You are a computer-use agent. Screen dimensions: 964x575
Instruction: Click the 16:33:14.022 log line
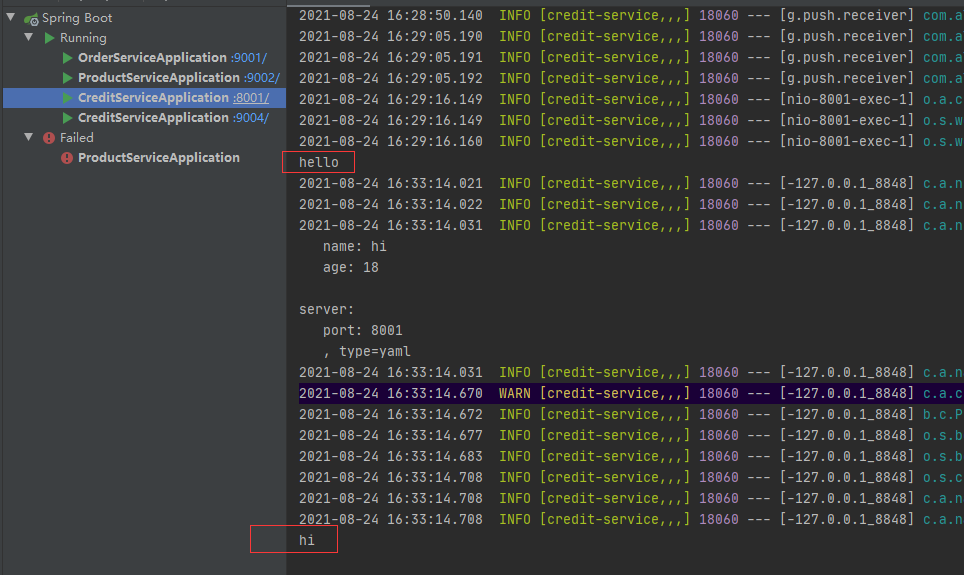coord(631,204)
